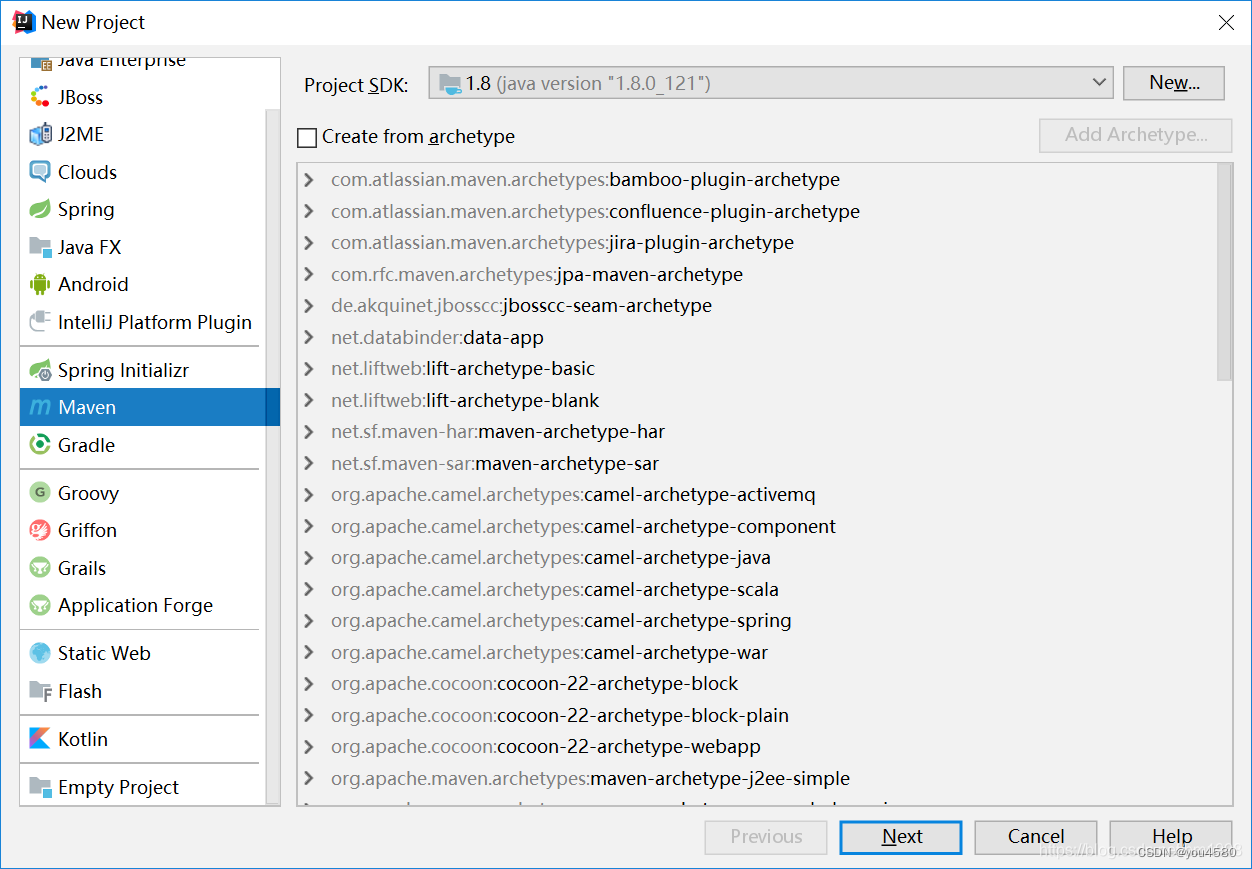Choose the Spring leaf icon

[40, 209]
